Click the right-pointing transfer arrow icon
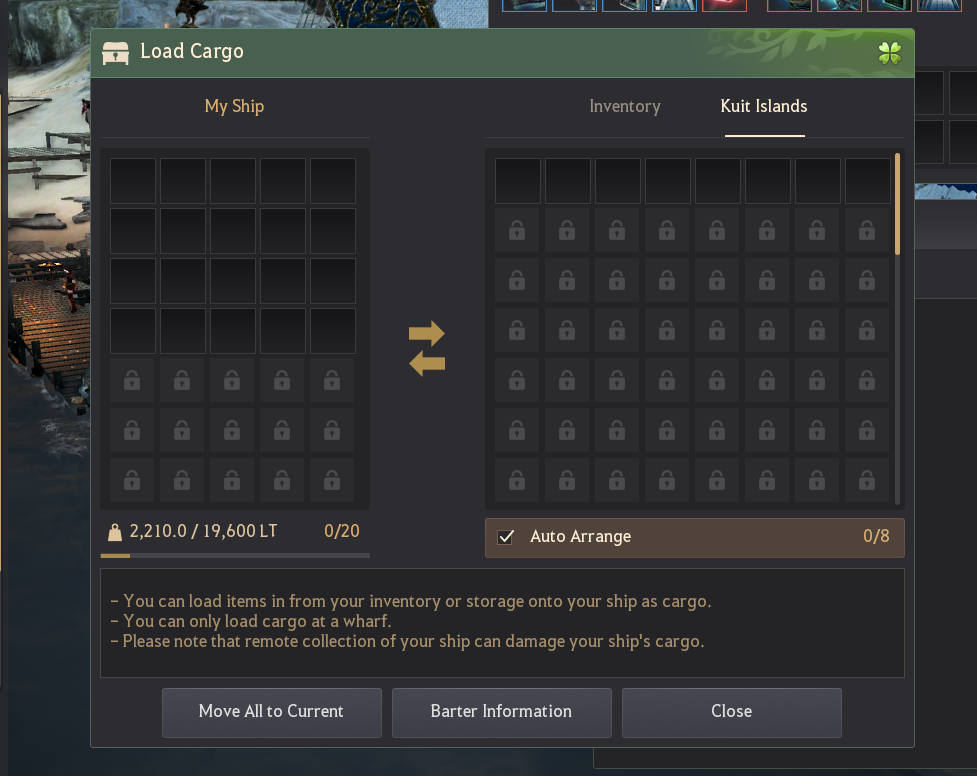This screenshot has height=776, width=977. [x=427, y=333]
